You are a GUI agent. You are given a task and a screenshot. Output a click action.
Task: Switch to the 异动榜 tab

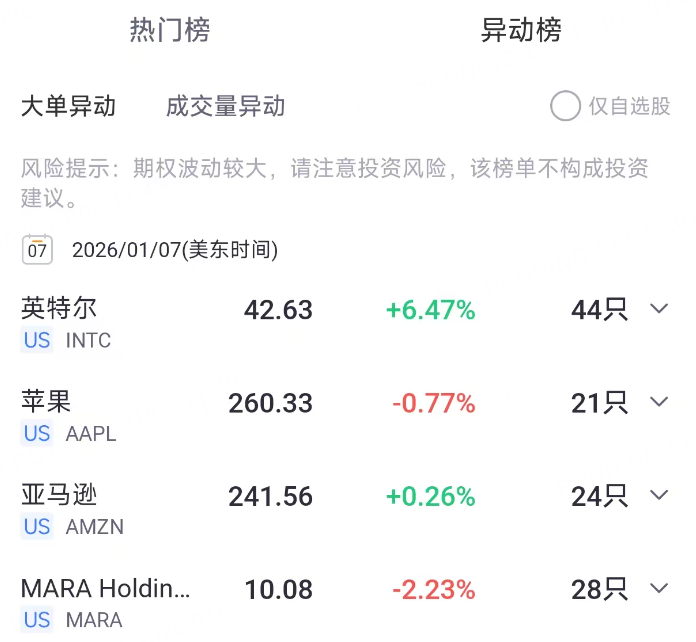[521, 30]
